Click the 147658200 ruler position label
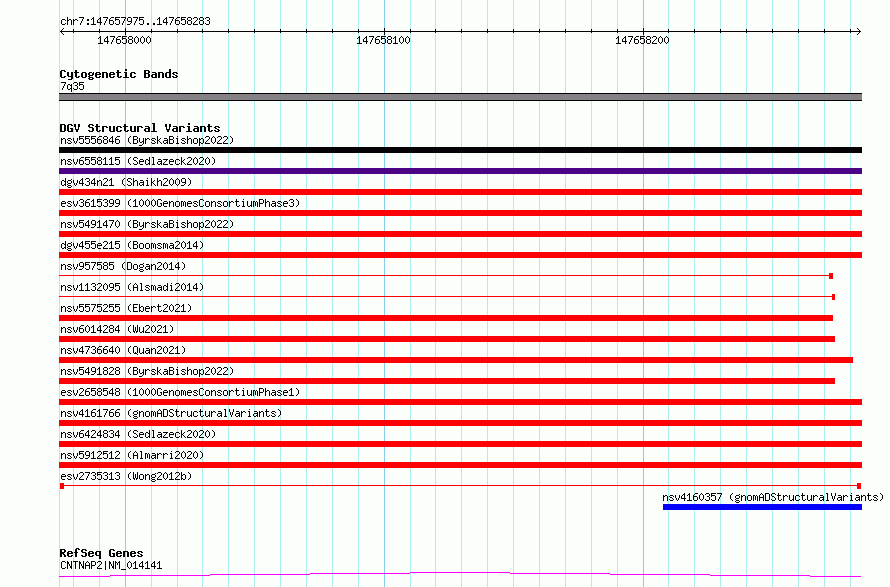The width and height of the screenshot is (890, 587). (642, 40)
